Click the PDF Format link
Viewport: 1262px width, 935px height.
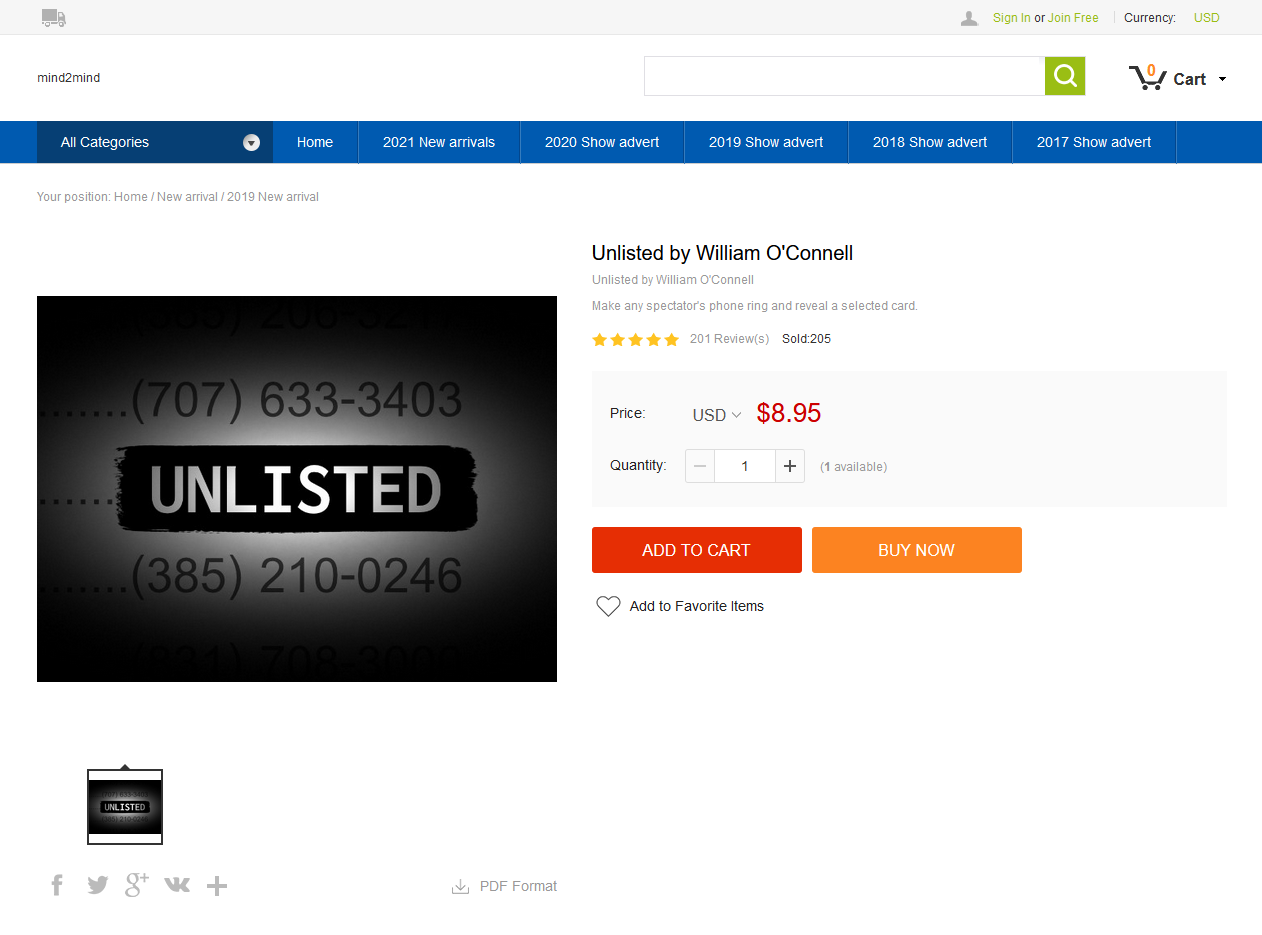point(518,886)
